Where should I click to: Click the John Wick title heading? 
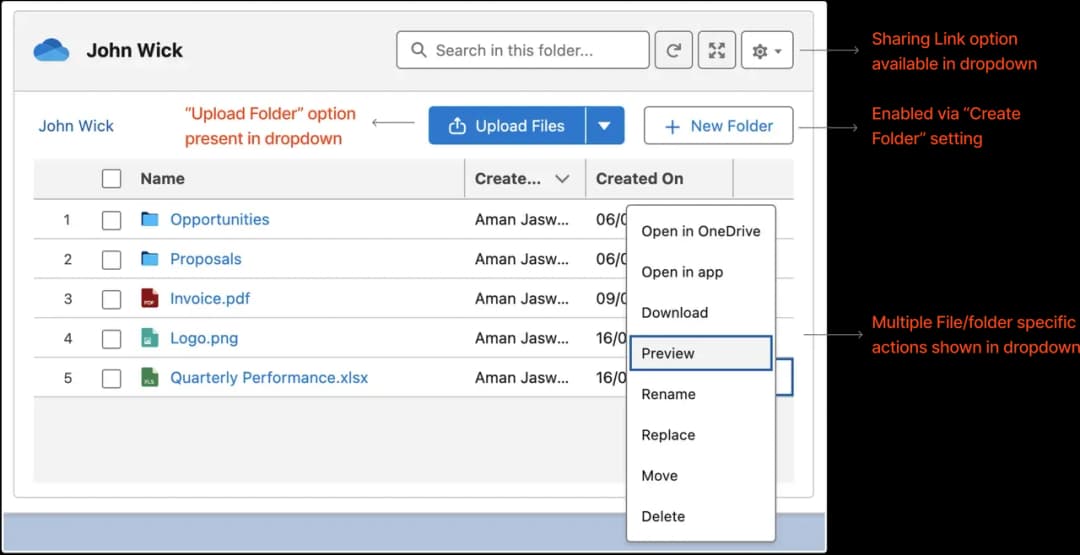tap(134, 50)
